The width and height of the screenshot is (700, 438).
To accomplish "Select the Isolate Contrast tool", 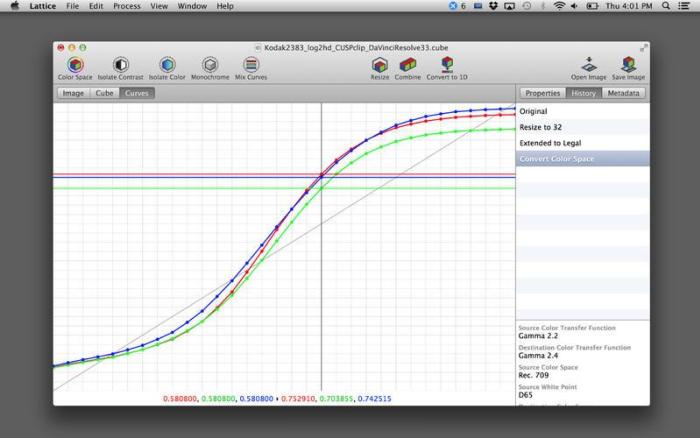I will 120,65.
